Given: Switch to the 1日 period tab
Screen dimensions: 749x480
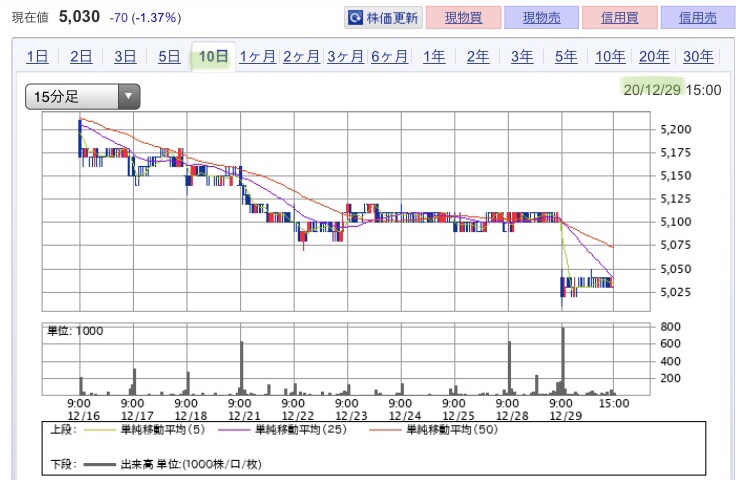Looking at the screenshot, I should 37,57.
